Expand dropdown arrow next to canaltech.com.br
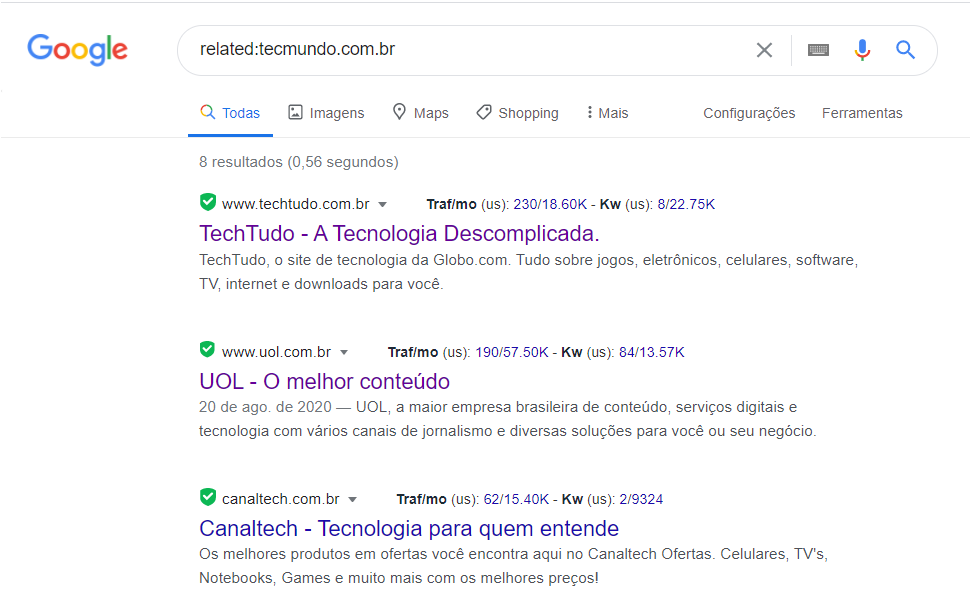 tap(353, 500)
